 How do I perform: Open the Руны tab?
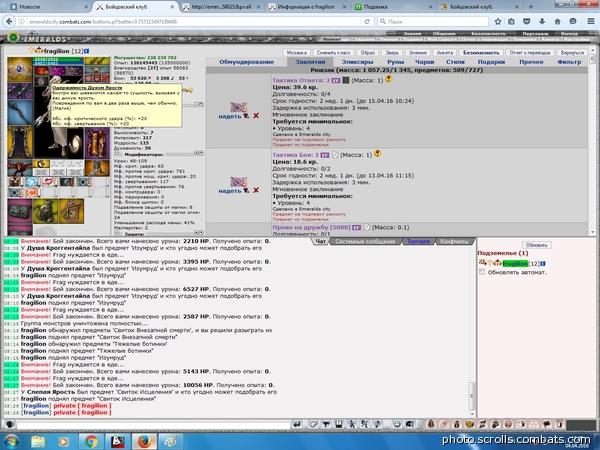395,62
